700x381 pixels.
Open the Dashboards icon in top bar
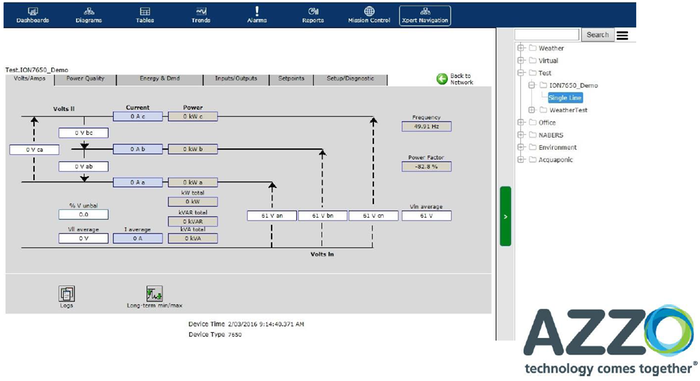coord(33,11)
